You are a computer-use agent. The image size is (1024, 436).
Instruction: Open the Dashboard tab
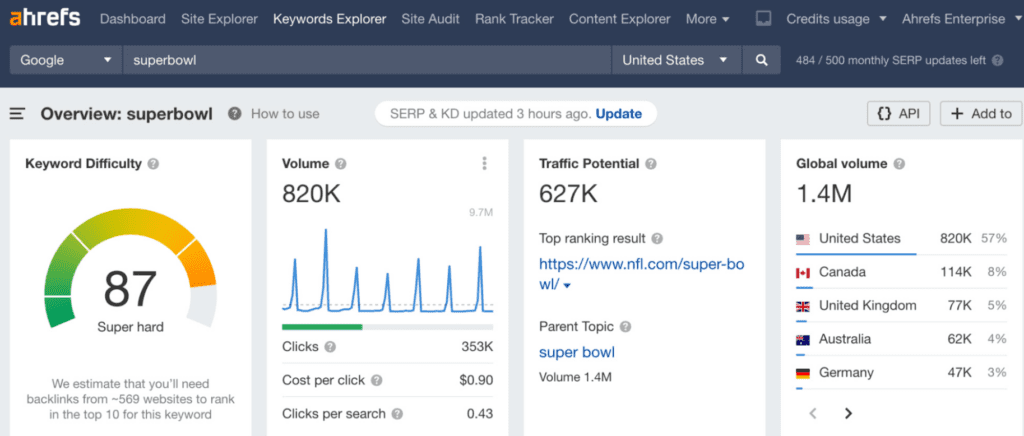tap(133, 19)
